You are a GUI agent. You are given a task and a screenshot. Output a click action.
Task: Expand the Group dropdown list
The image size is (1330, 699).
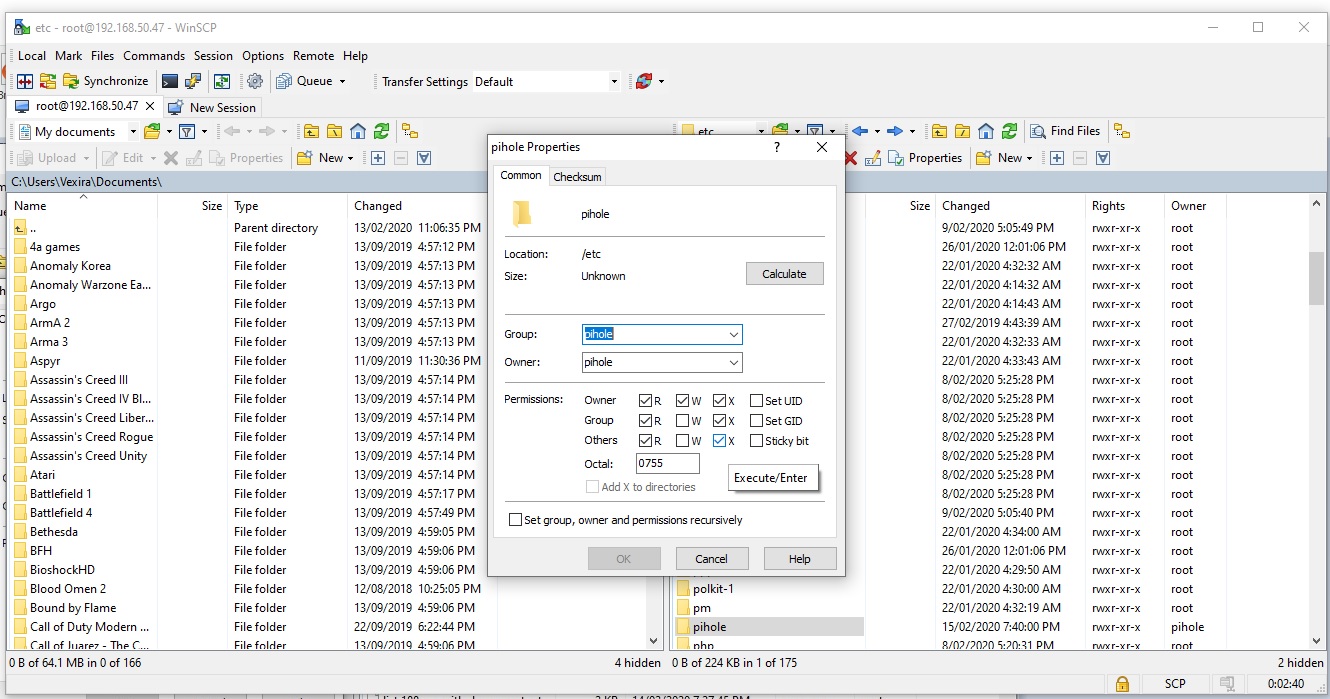pyautogui.click(x=733, y=335)
